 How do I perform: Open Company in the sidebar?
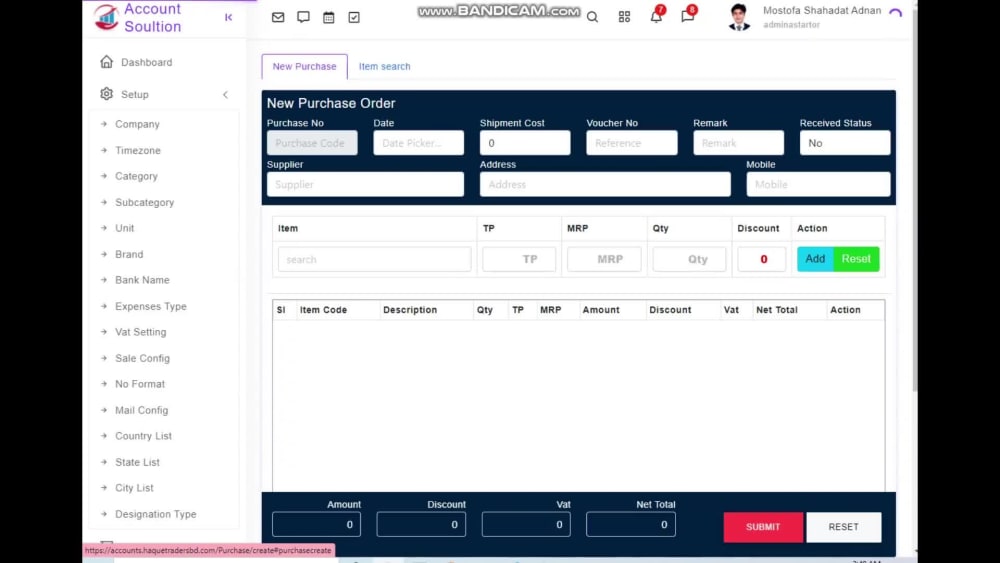pyautogui.click(x=137, y=124)
